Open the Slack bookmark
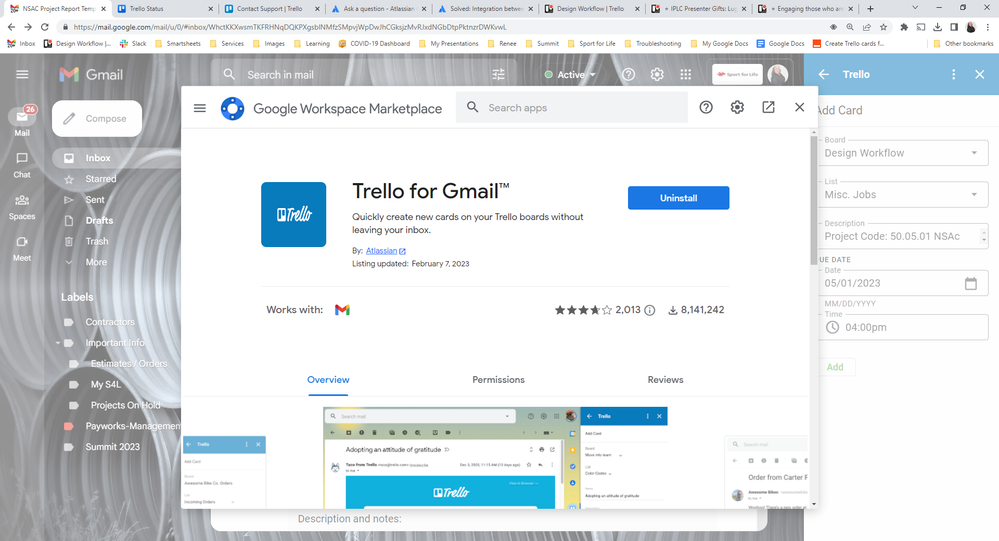This screenshot has height=541, width=999. coord(133,43)
